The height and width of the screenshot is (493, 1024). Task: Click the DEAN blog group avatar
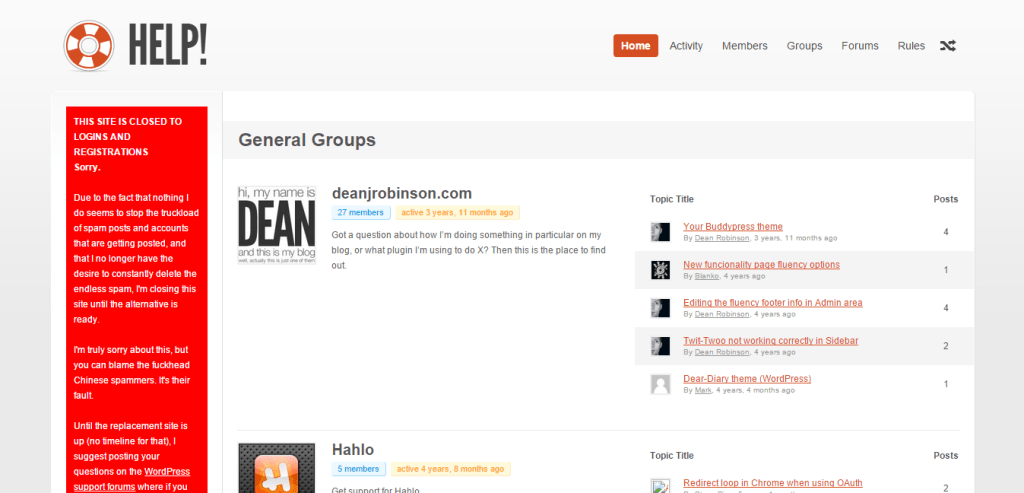[x=277, y=225]
